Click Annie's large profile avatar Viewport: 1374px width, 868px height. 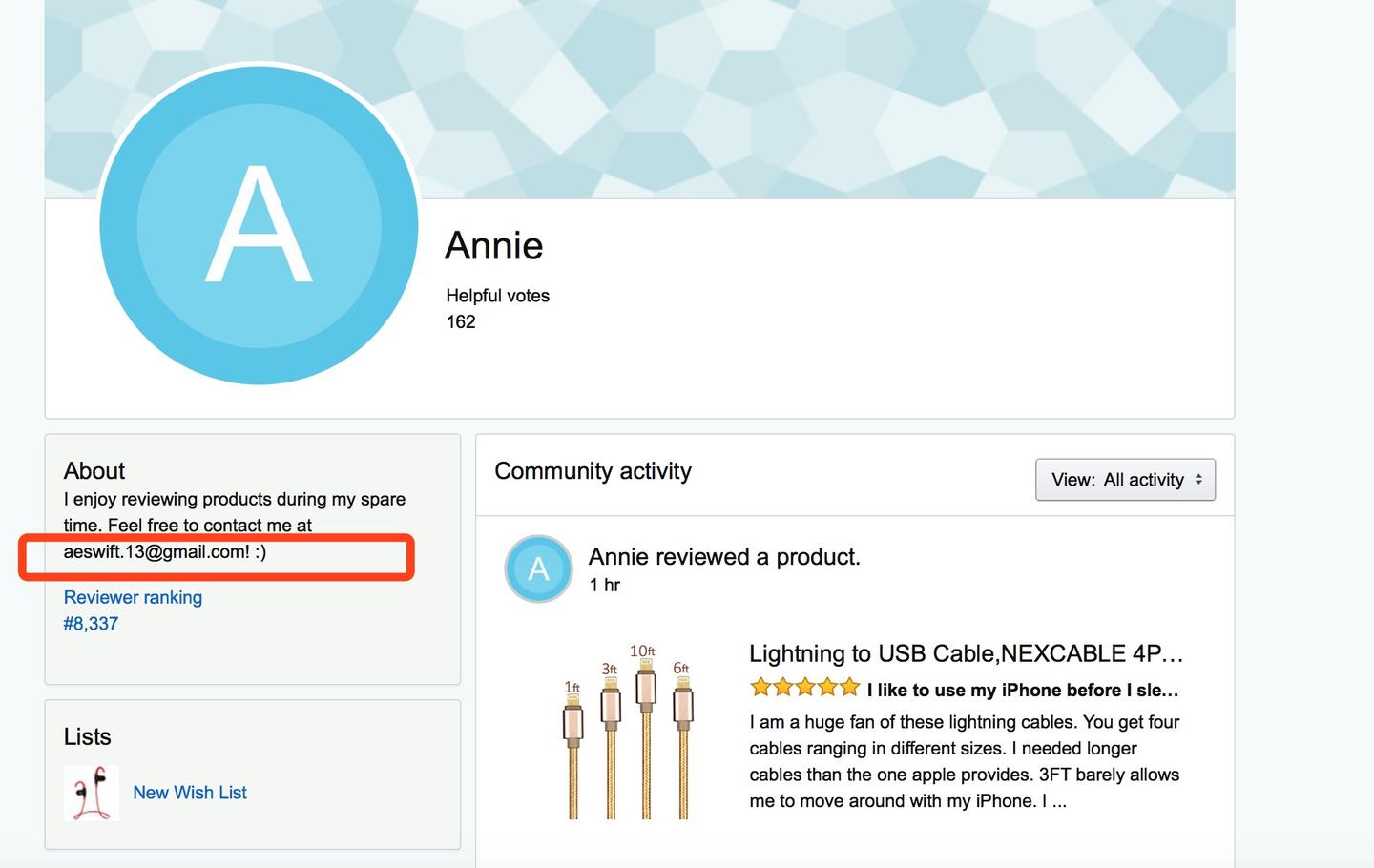coord(259,225)
